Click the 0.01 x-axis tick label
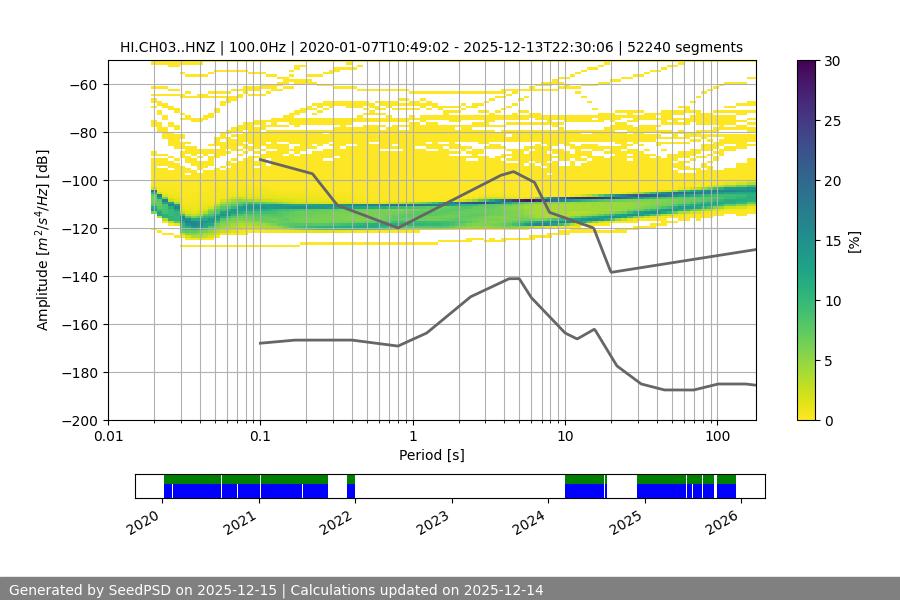Screen dimensions: 900x600 [x=108, y=437]
